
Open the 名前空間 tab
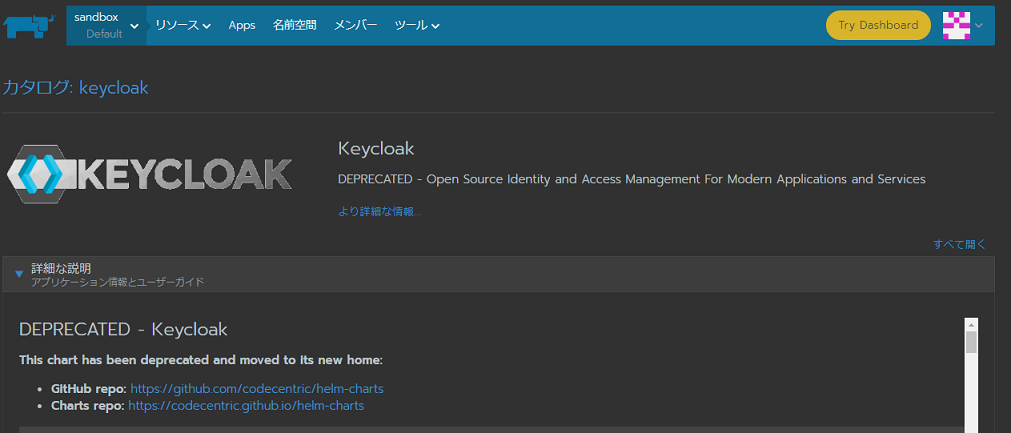294,26
